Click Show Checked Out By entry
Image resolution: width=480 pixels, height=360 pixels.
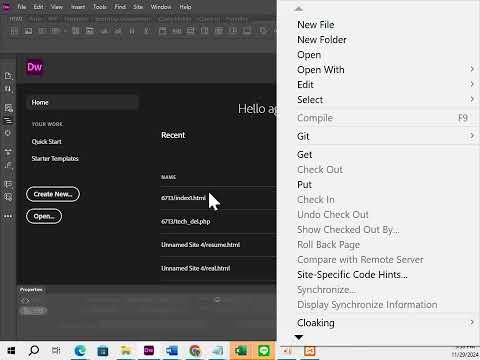(348, 230)
